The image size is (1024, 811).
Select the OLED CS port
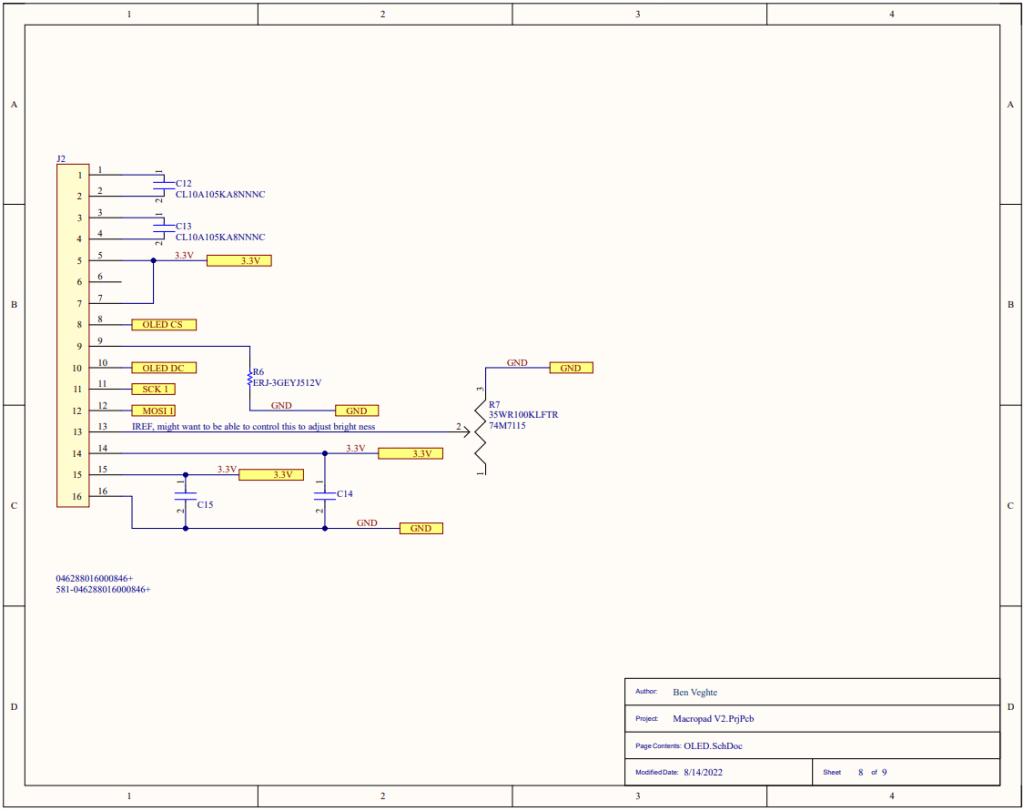click(x=163, y=325)
